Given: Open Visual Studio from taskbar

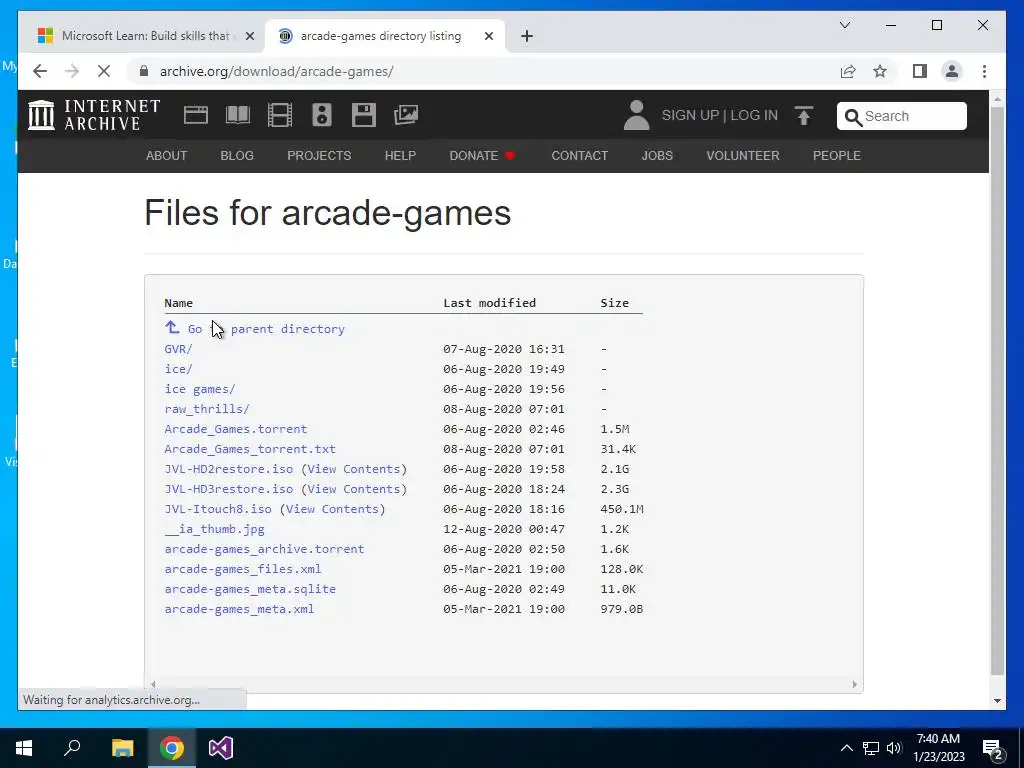Looking at the screenshot, I should [221, 748].
